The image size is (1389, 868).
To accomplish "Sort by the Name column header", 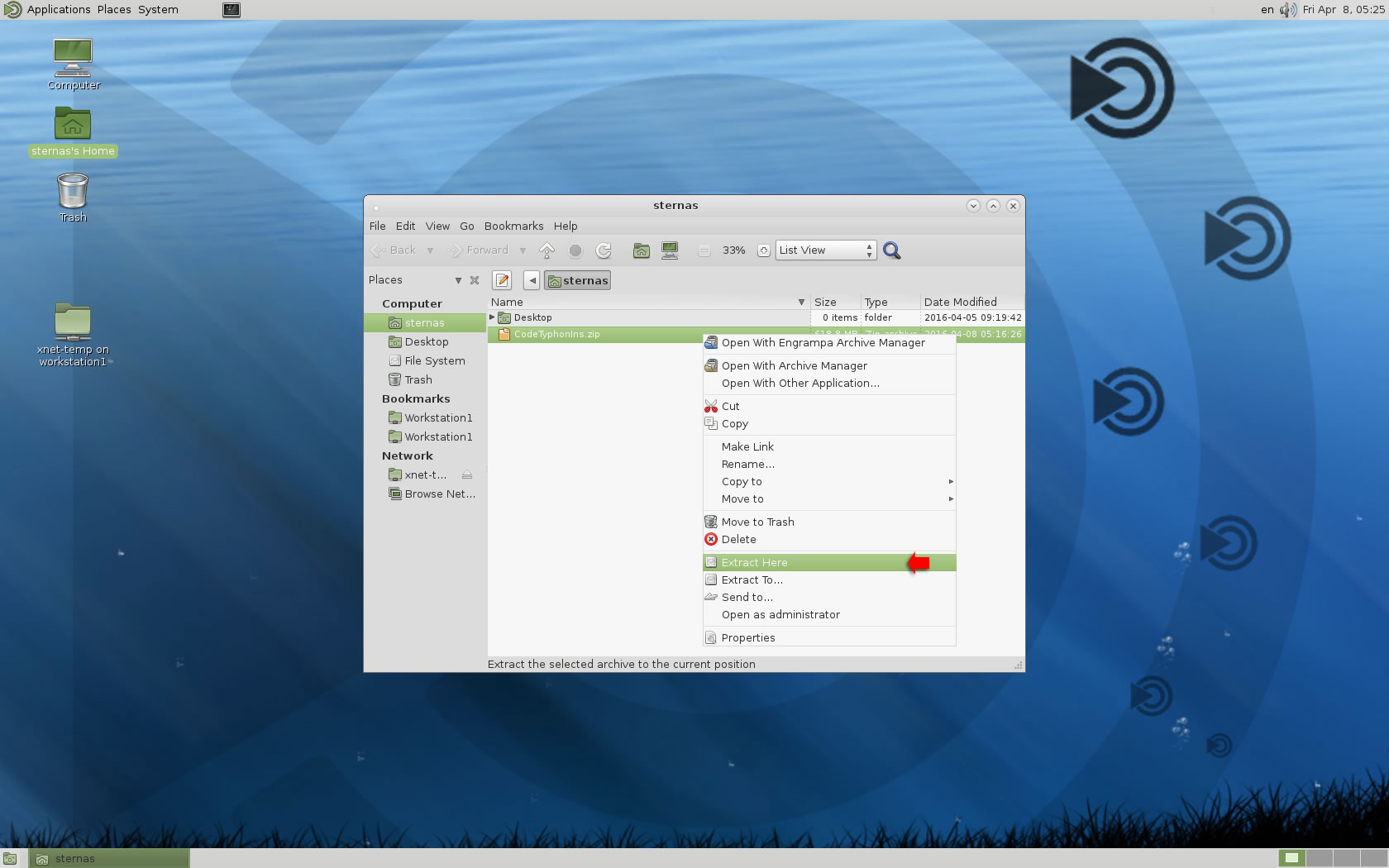I will coord(649,302).
